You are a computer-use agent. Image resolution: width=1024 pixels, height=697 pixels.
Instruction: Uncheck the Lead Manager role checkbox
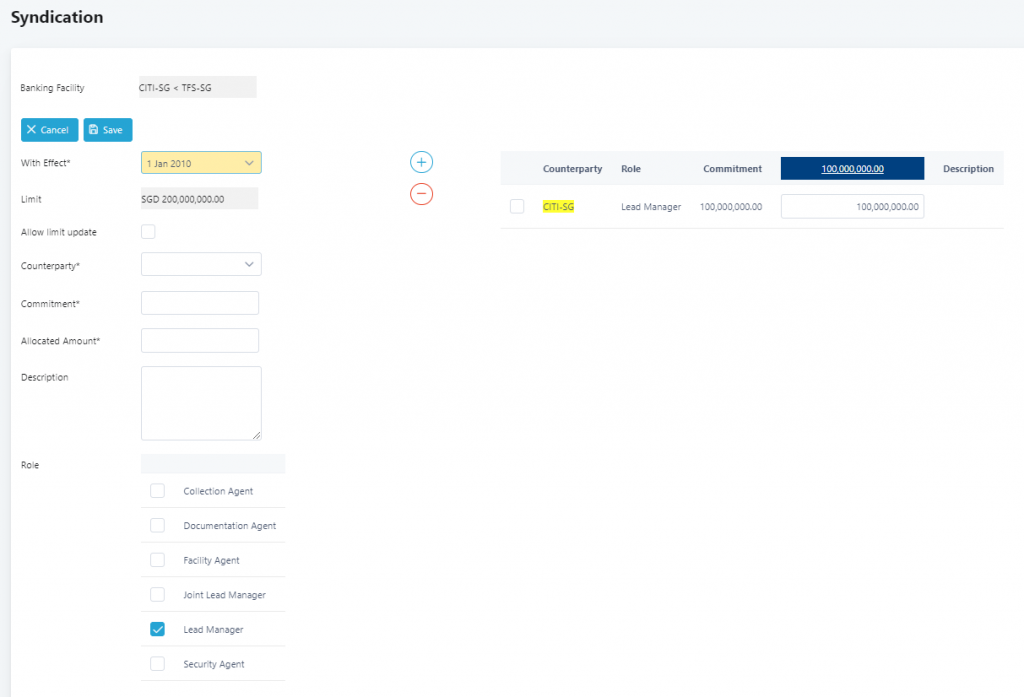coord(157,629)
